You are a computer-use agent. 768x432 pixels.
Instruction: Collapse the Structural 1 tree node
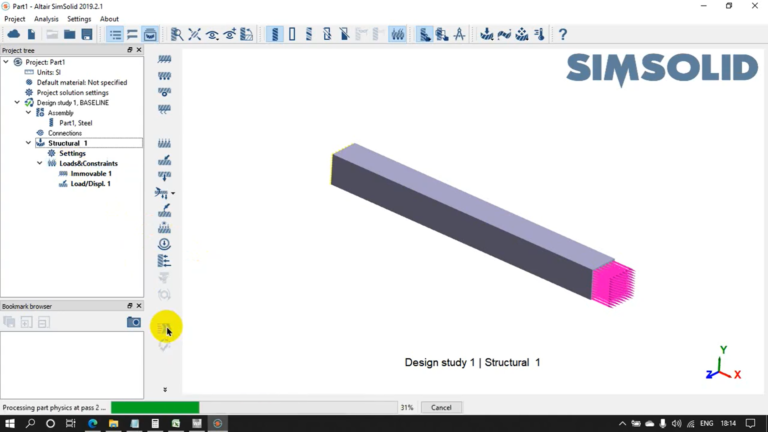tap(28, 143)
